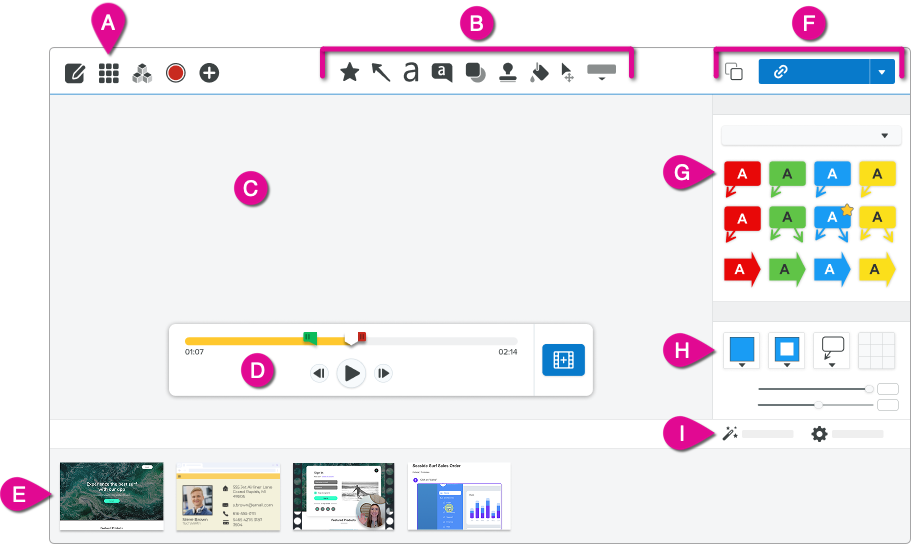Choose the red callout style in second row
The height and width of the screenshot is (544, 913).
click(x=742, y=224)
